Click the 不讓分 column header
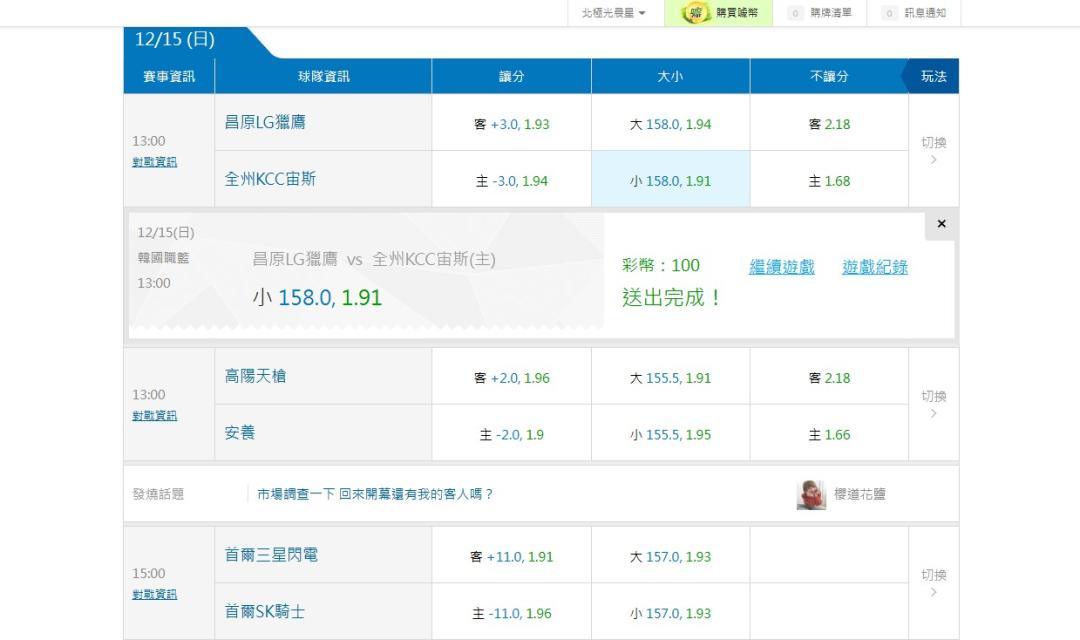 click(829, 76)
